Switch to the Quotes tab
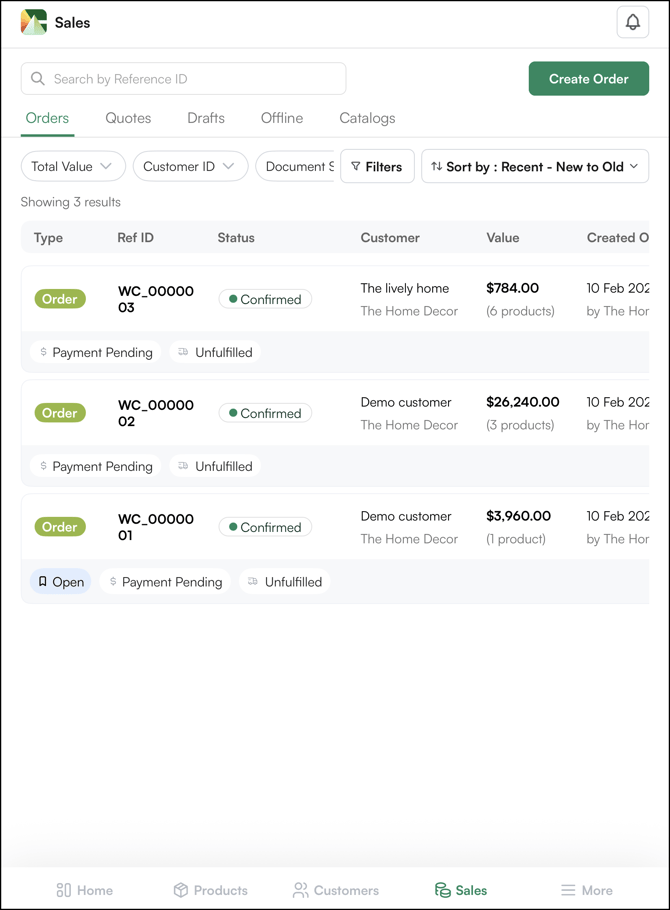 [x=128, y=118]
